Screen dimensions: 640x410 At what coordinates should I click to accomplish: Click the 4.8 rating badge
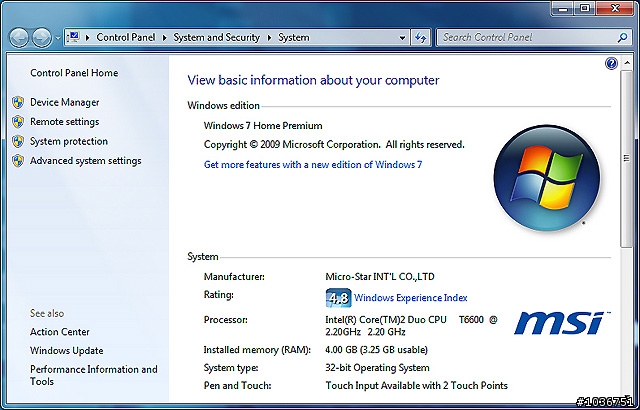point(338,298)
